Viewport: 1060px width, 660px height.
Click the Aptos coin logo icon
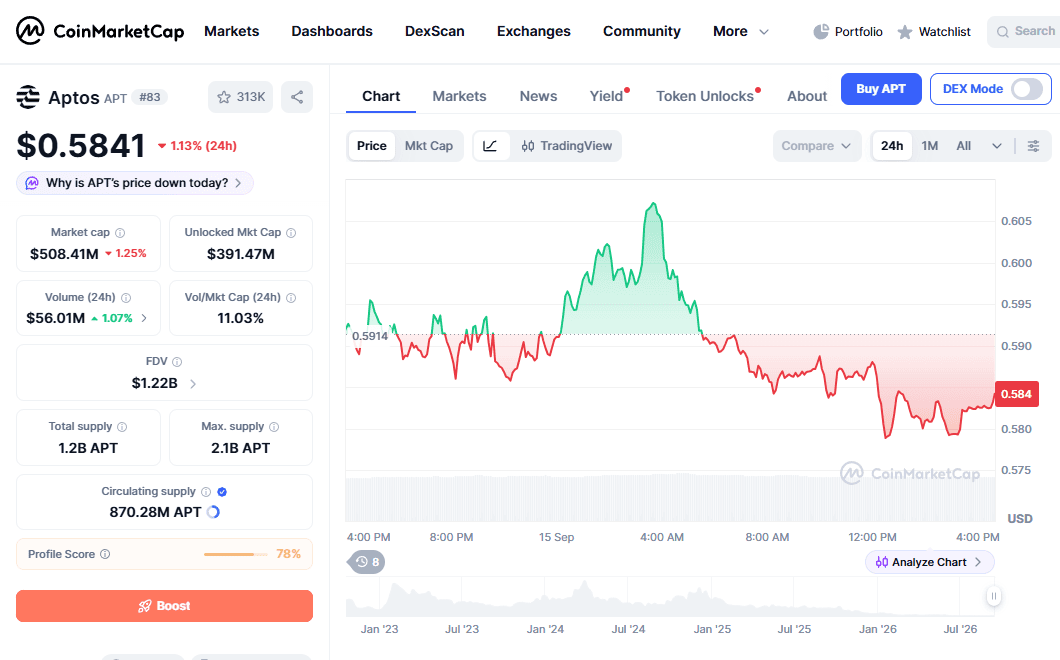click(x=28, y=97)
